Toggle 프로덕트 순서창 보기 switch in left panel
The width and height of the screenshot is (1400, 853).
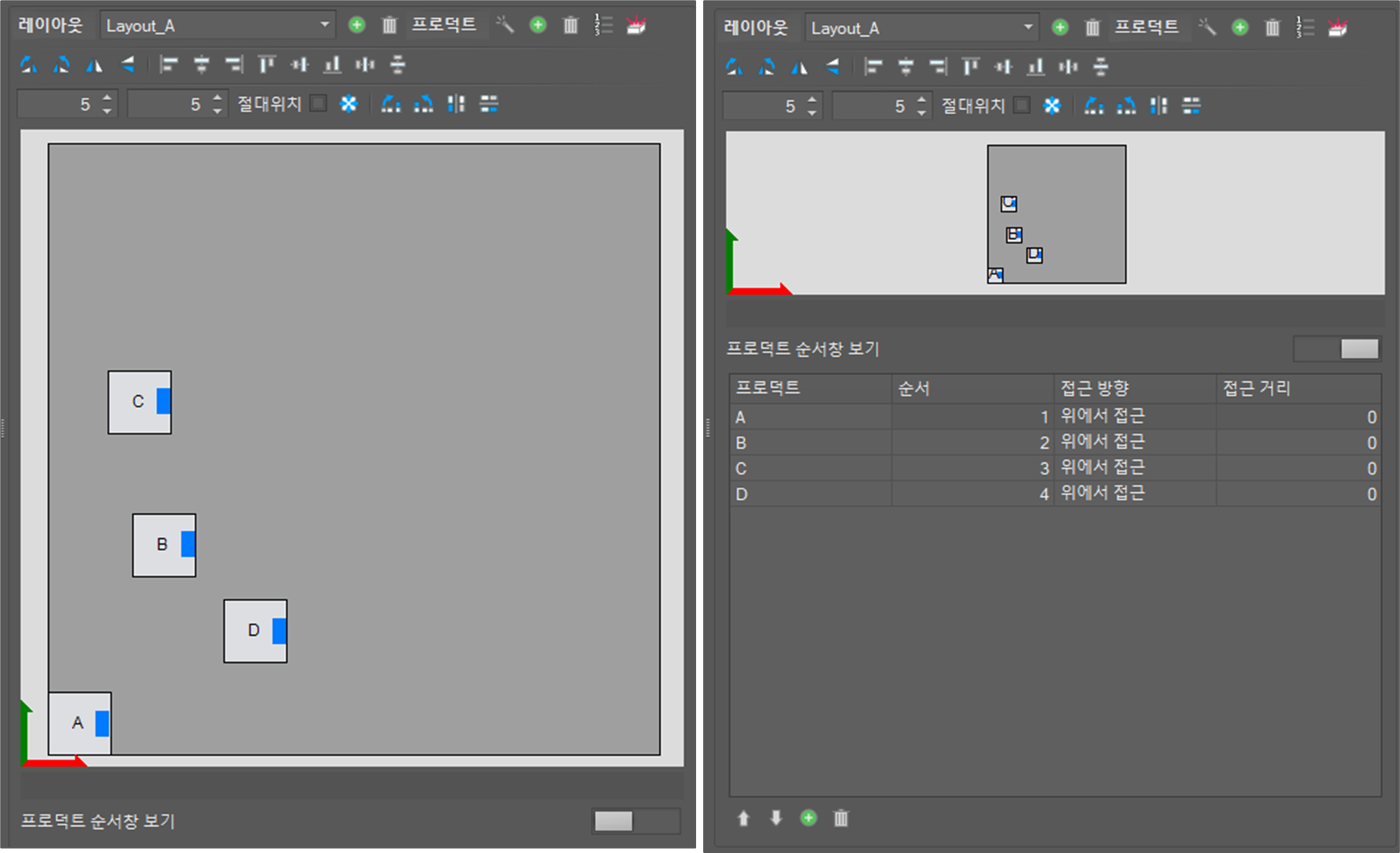(635, 821)
